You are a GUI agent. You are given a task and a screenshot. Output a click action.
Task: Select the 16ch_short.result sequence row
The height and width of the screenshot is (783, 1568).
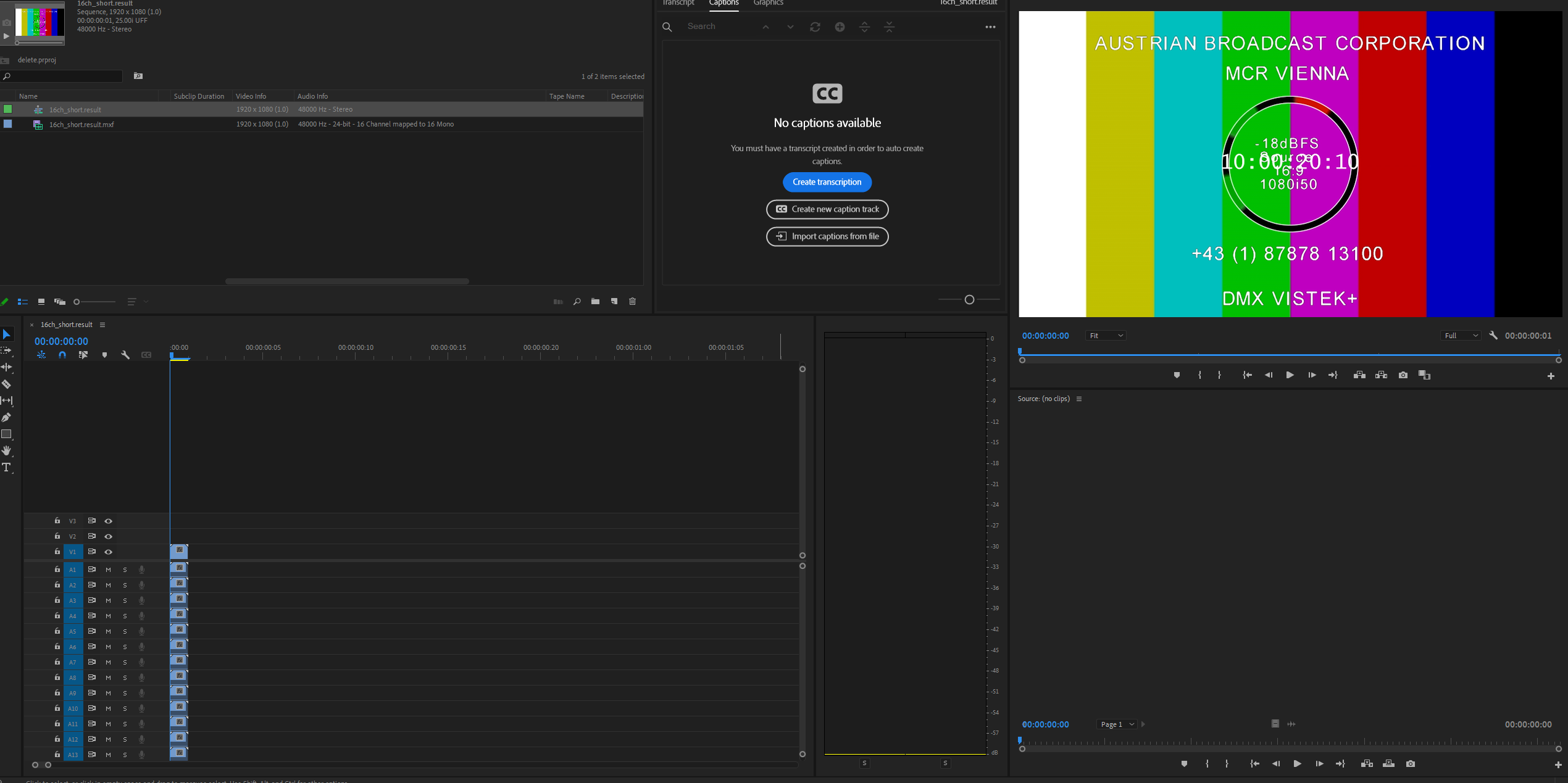[322, 110]
